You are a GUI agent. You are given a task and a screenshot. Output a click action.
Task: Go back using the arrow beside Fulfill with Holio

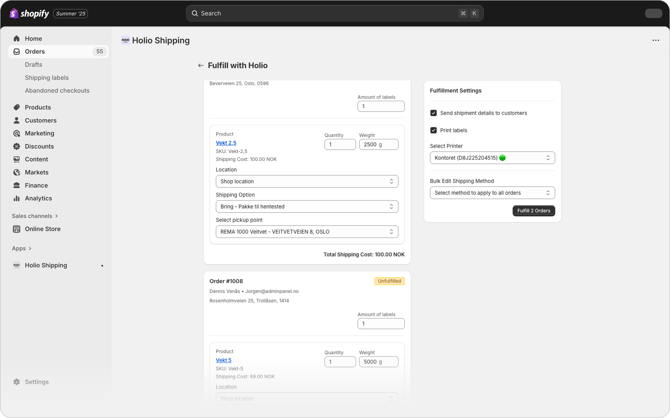tap(201, 66)
